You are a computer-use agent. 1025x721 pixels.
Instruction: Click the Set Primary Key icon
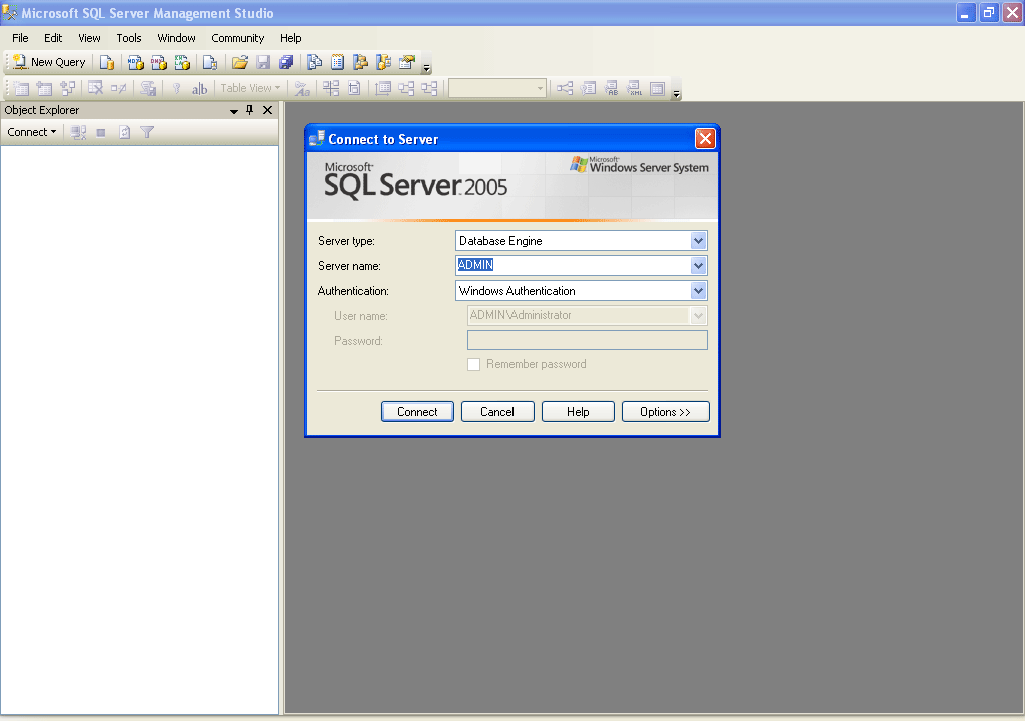click(176, 88)
